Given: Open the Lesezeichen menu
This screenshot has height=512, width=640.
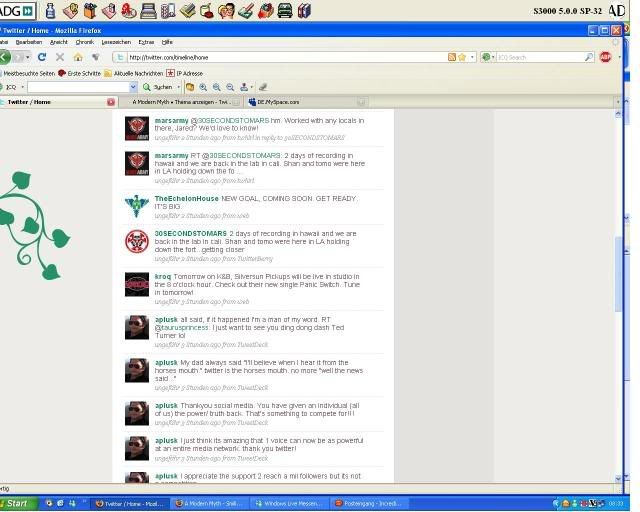Looking at the screenshot, I should pos(116,42).
